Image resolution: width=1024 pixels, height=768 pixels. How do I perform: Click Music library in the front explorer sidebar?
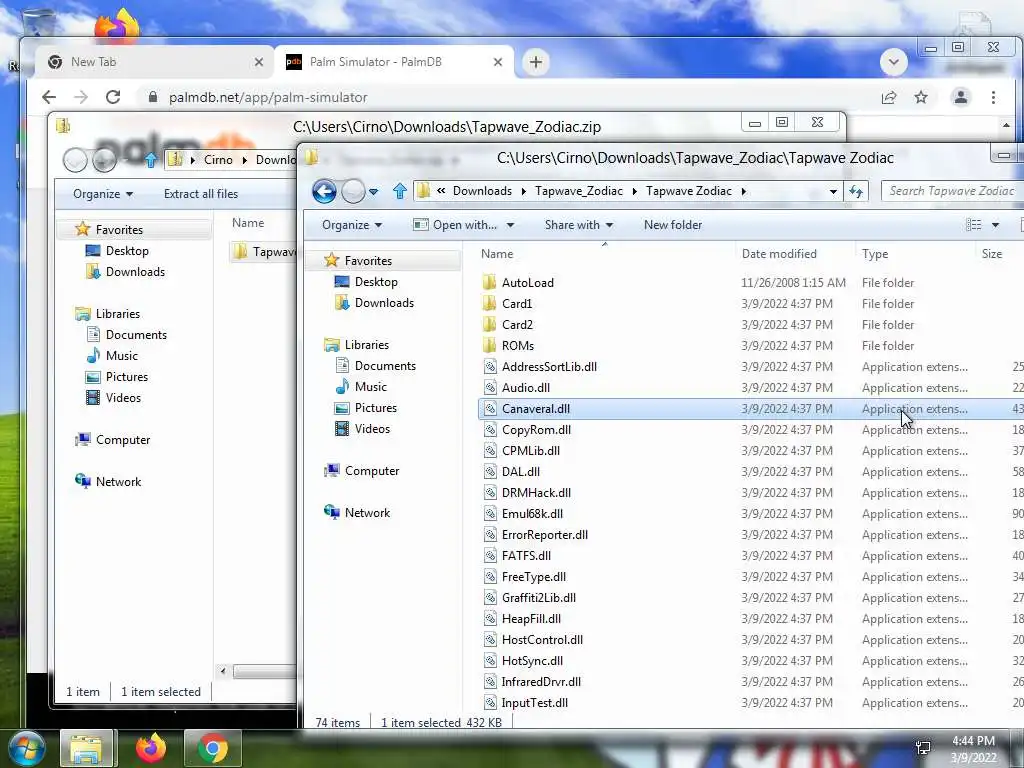pos(370,387)
